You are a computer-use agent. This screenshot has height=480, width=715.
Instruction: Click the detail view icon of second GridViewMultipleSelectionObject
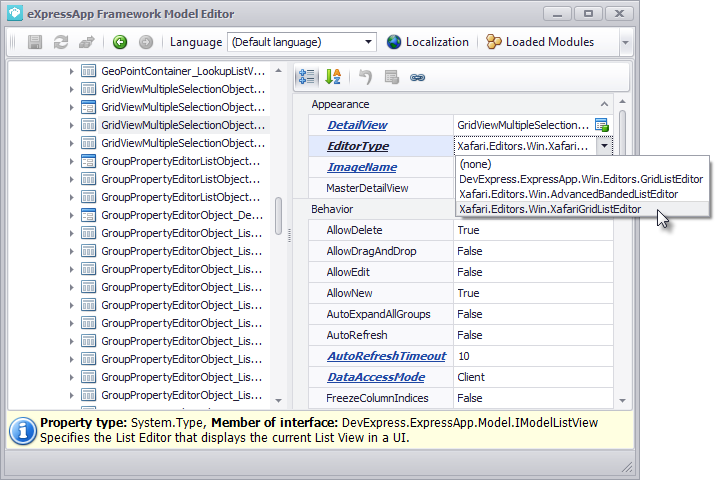[88, 107]
